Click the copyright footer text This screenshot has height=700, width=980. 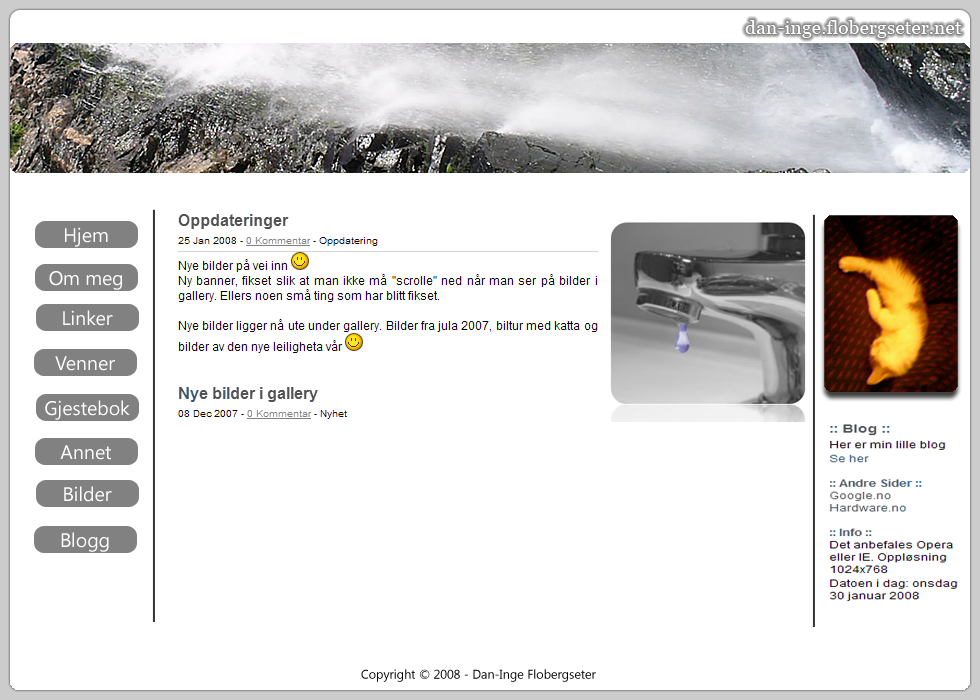pyautogui.click(x=478, y=674)
